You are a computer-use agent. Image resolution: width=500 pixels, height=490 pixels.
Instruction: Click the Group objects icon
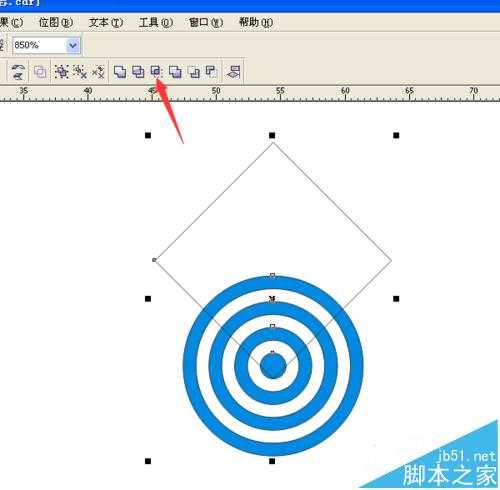pyautogui.click(x=62, y=71)
